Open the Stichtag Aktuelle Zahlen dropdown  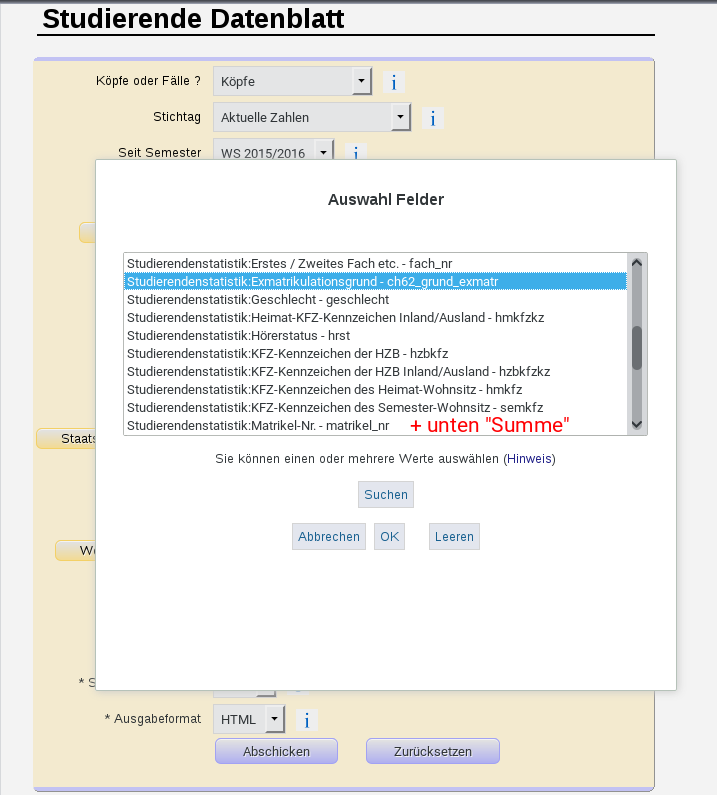[312, 117]
